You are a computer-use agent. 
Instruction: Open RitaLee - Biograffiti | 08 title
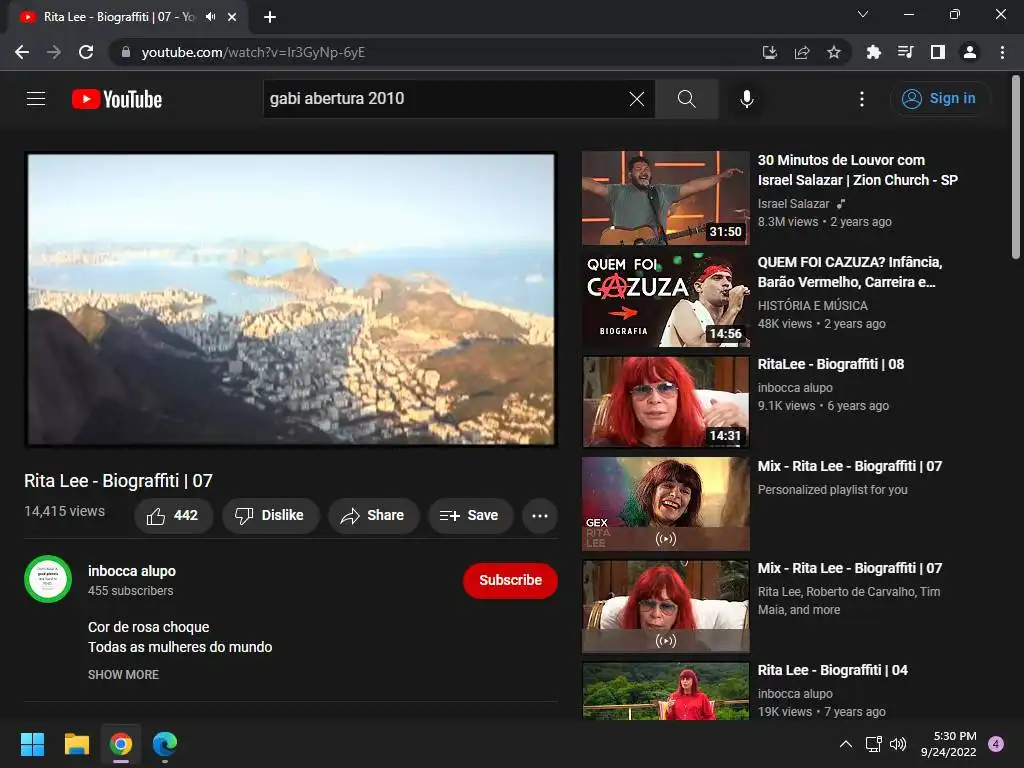831,364
